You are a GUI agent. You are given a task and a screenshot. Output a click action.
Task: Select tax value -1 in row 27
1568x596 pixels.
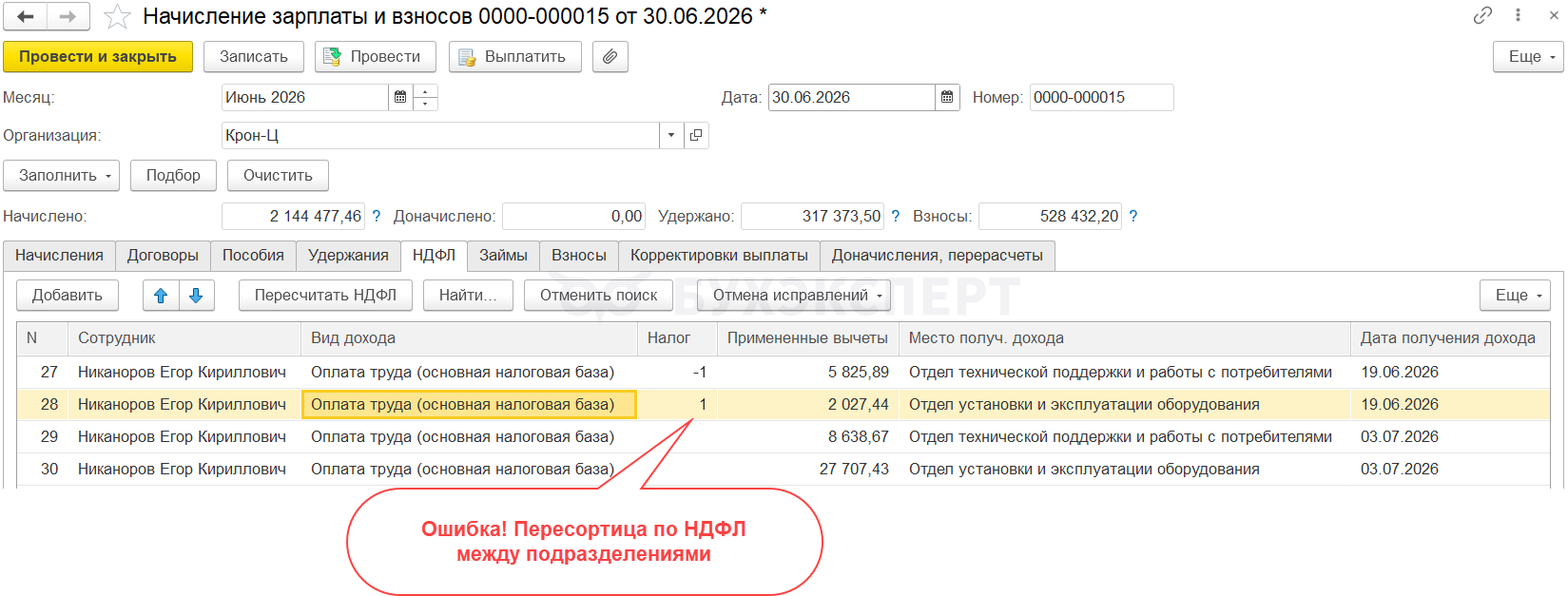(677, 373)
